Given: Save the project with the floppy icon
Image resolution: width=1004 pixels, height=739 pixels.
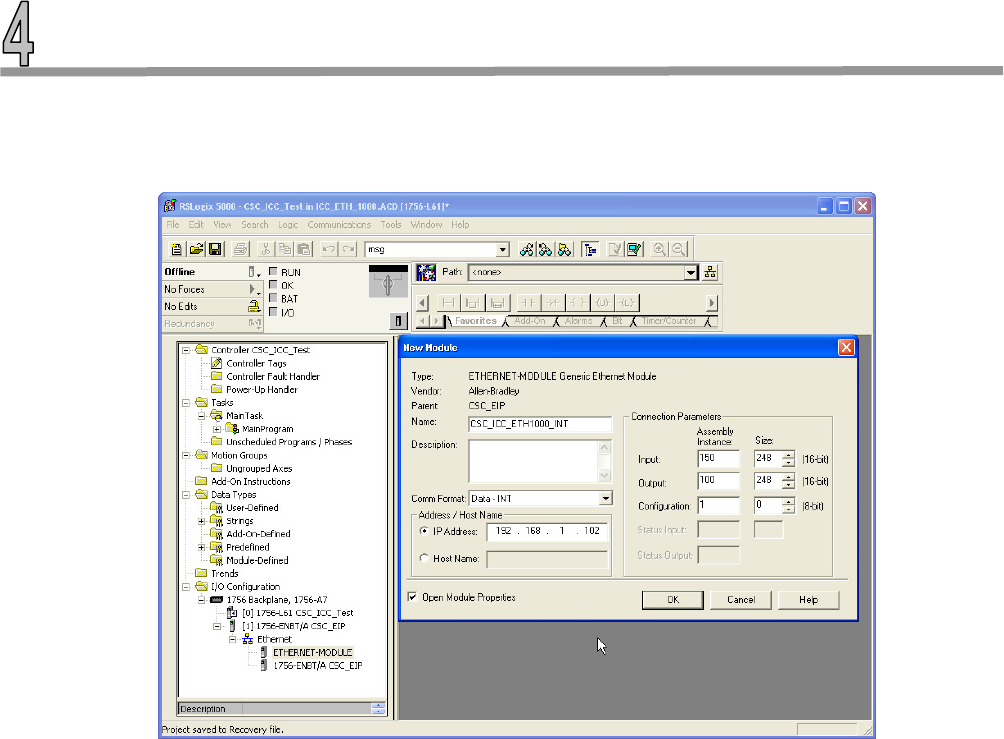Looking at the screenshot, I should 215,250.
